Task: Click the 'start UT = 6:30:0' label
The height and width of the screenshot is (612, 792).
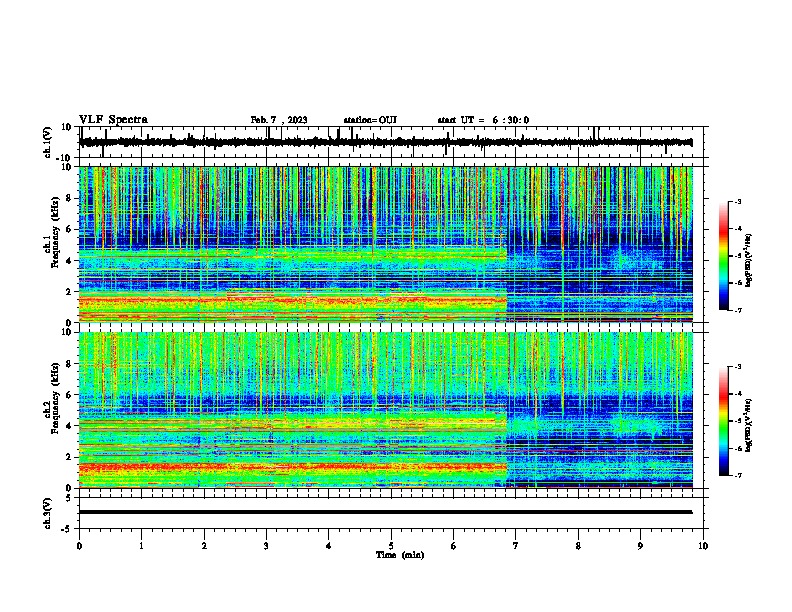Action: (x=483, y=120)
